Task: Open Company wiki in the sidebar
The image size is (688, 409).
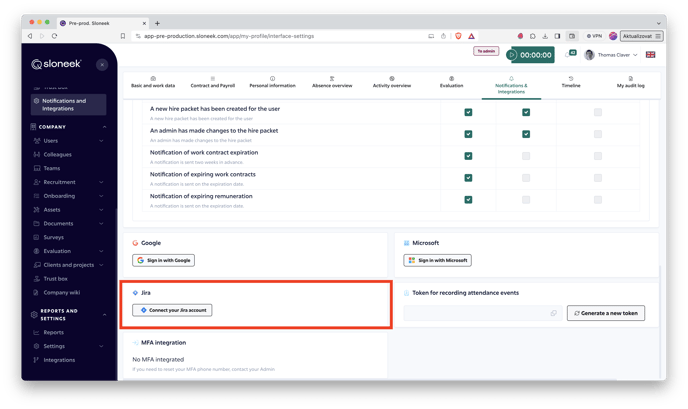Action: [61, 293]
